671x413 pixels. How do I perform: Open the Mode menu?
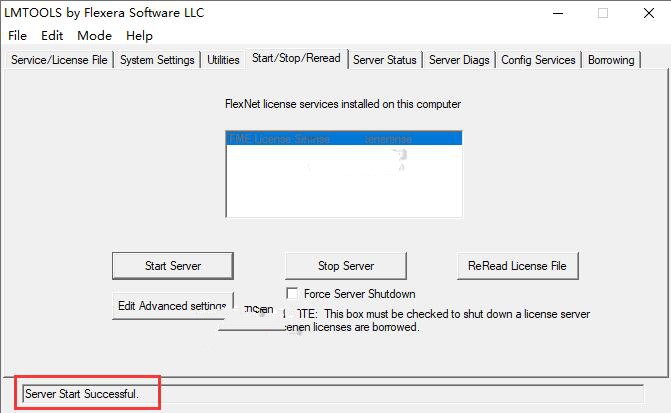(x=95, y=36)
